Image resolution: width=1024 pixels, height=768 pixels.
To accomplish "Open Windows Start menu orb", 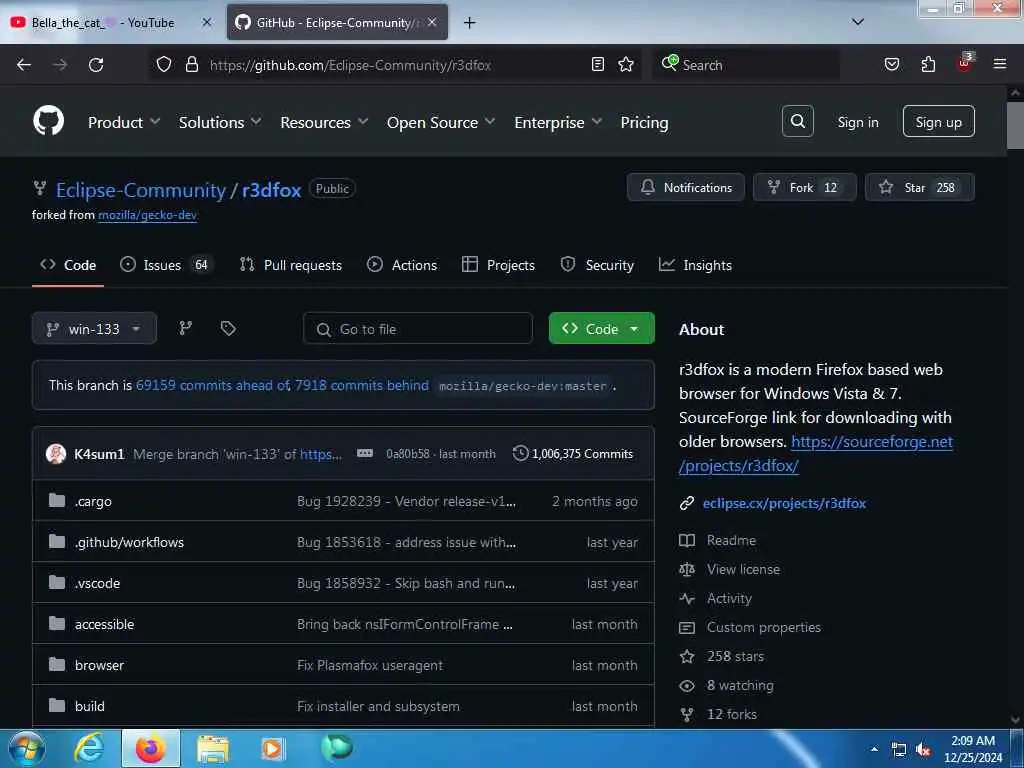I will 26,748.
